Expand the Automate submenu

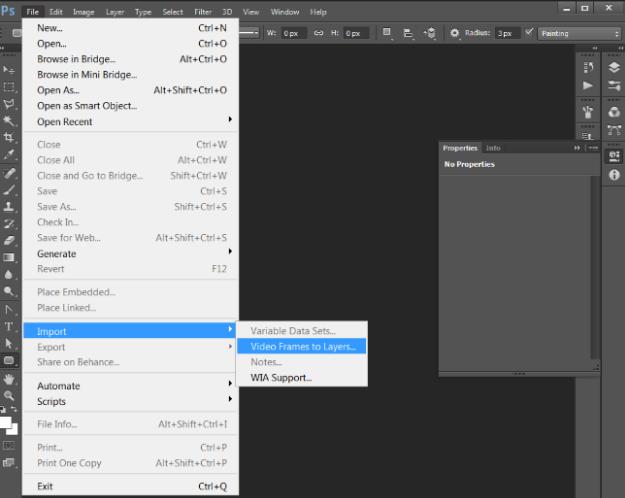coord(131,386)
